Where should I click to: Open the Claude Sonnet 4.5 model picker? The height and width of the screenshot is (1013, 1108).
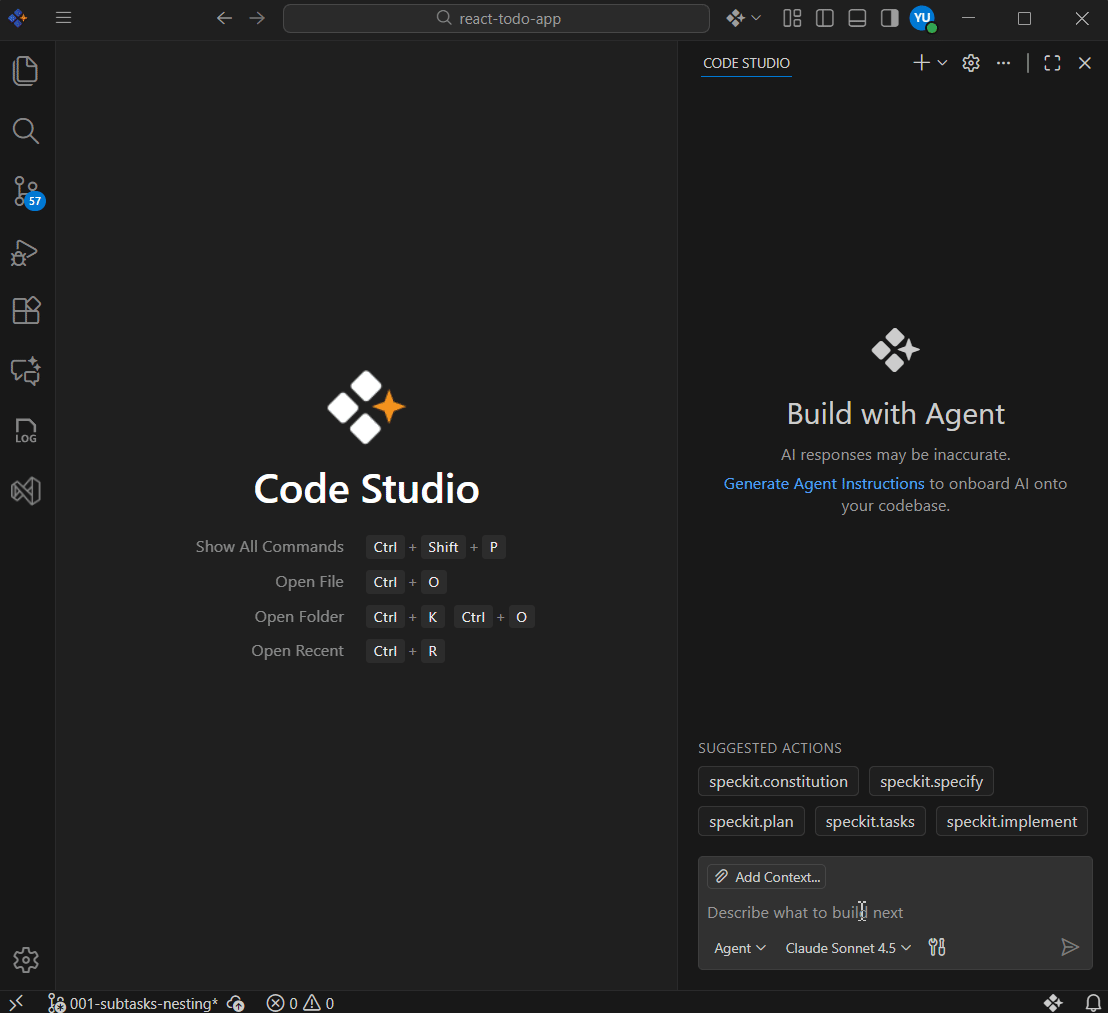(848, 948)
